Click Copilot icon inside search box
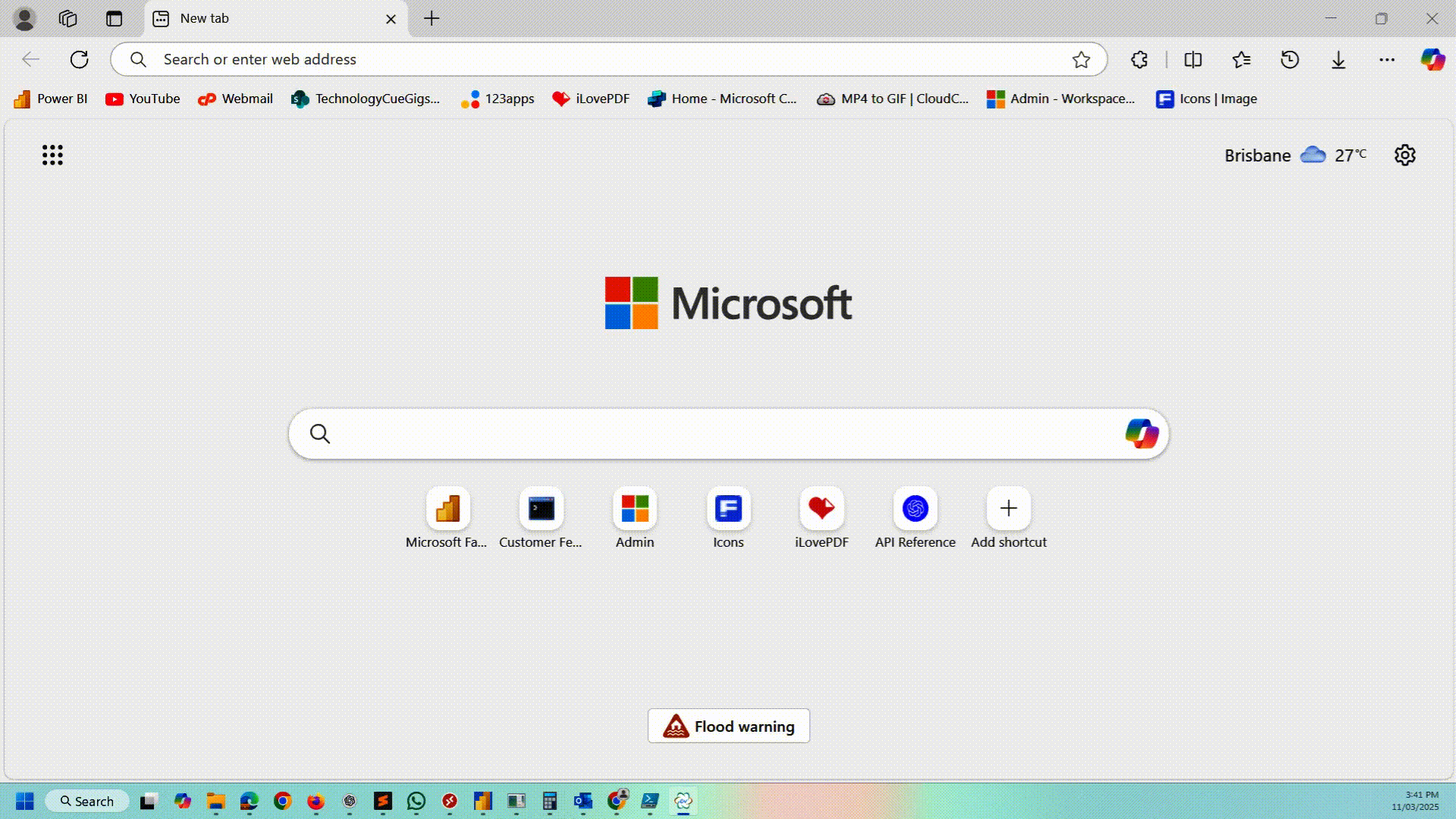Image resolution: width=1456 pixels, height=819 pixels. [x=1141, y=434]
